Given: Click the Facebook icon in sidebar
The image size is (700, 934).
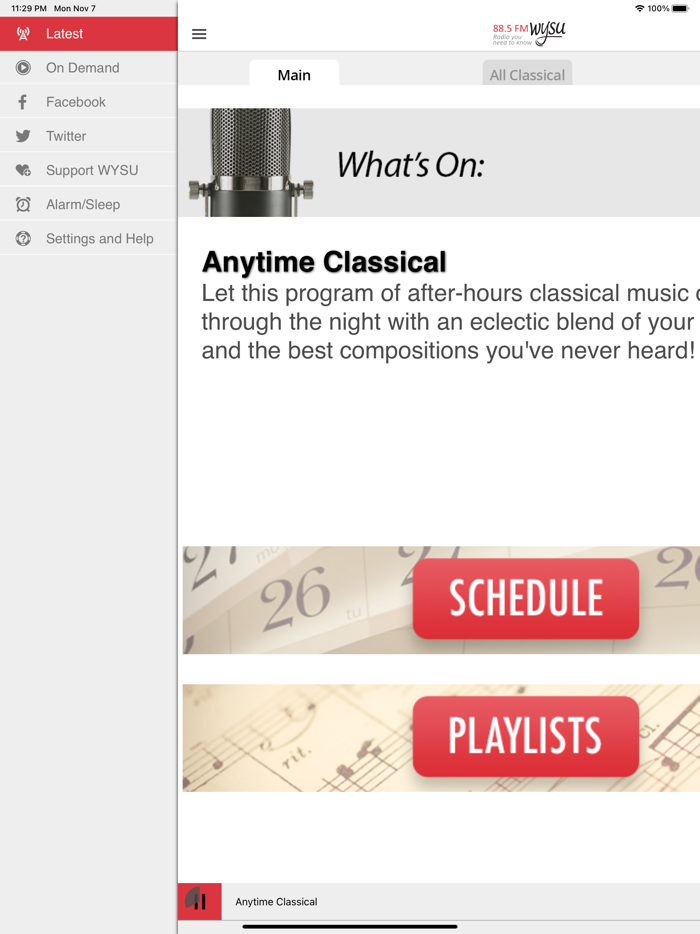Looking at the screenshot, I should click(22, 101).
